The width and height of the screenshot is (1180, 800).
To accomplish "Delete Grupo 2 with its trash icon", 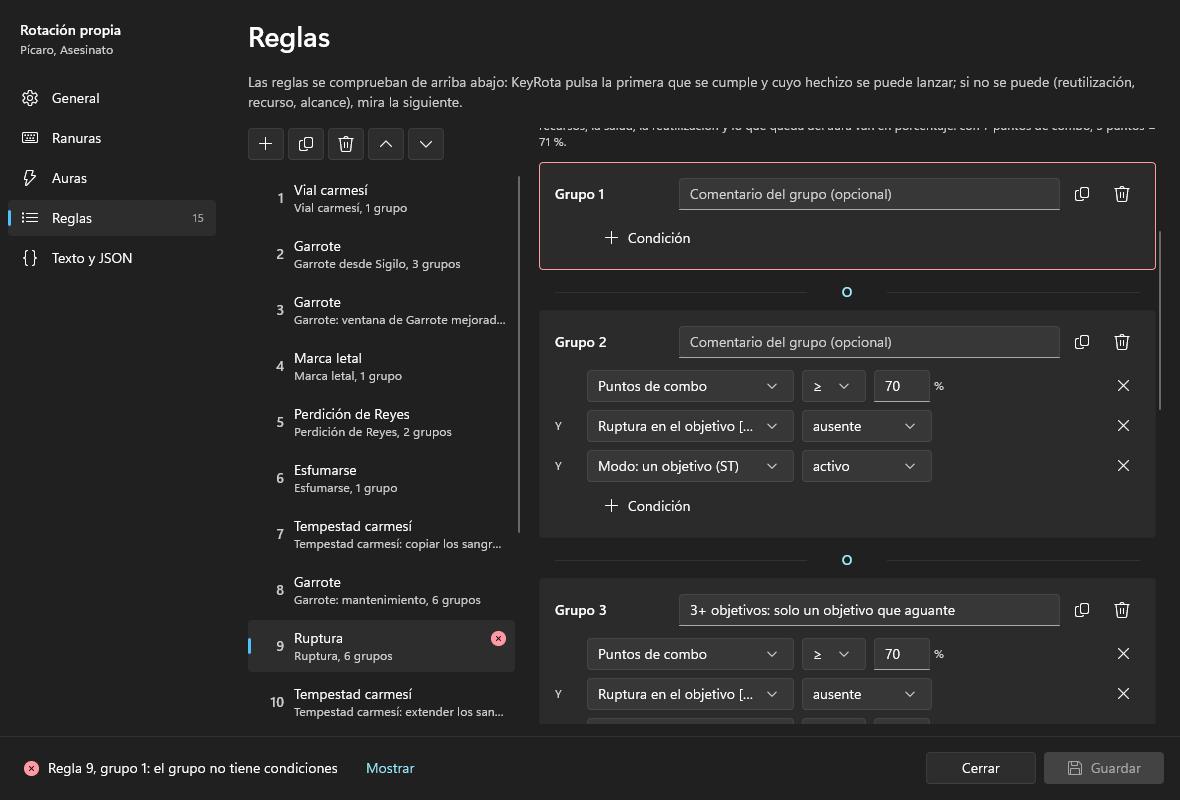I will (x=1121, y=342).
